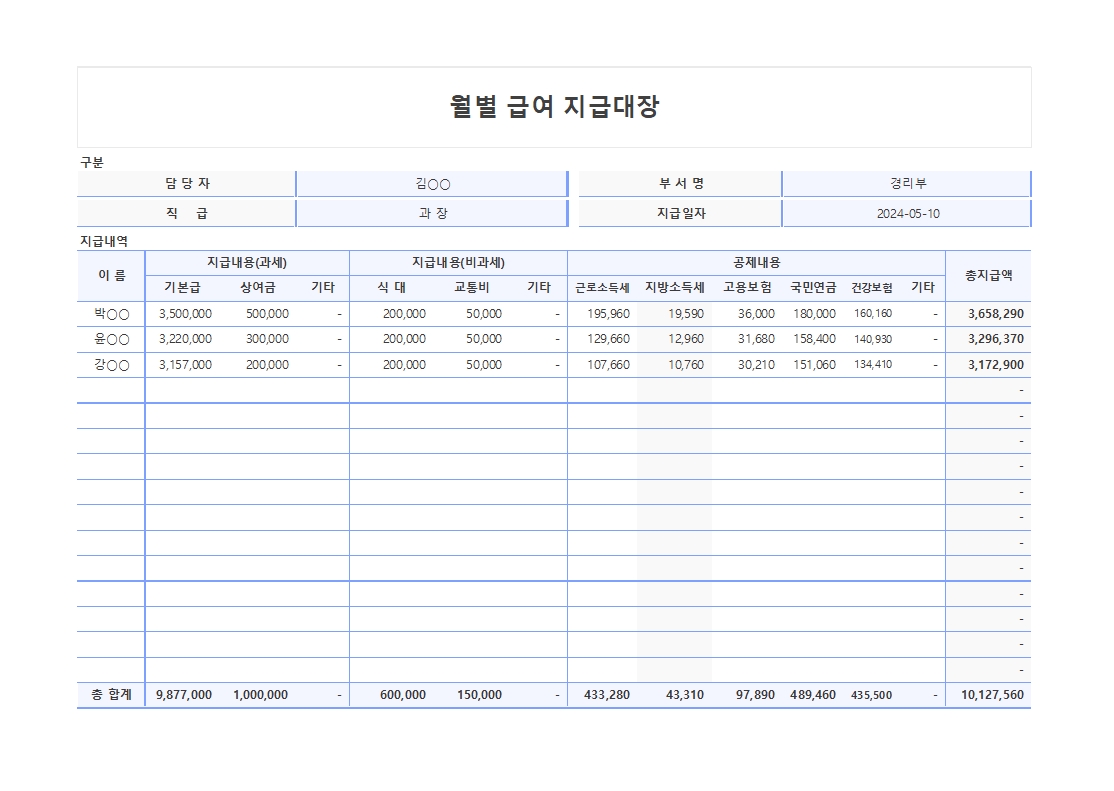Click the title 월별 급여 지급대장
This screenshot has height=791, width=1114.
554,107
